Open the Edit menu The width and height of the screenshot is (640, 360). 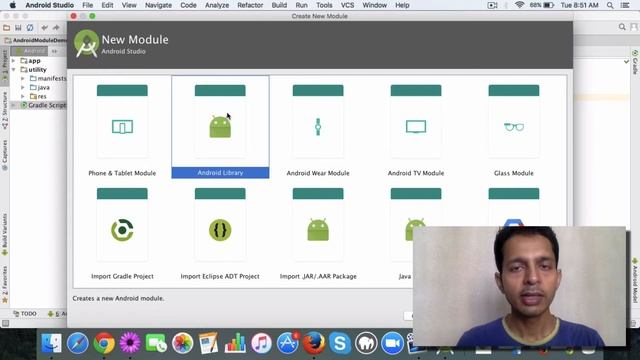(x=107, y=5)
